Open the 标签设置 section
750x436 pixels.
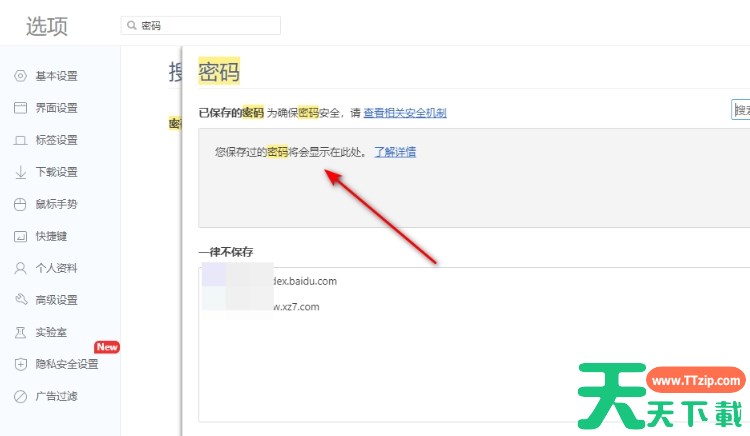coord(56,140)
